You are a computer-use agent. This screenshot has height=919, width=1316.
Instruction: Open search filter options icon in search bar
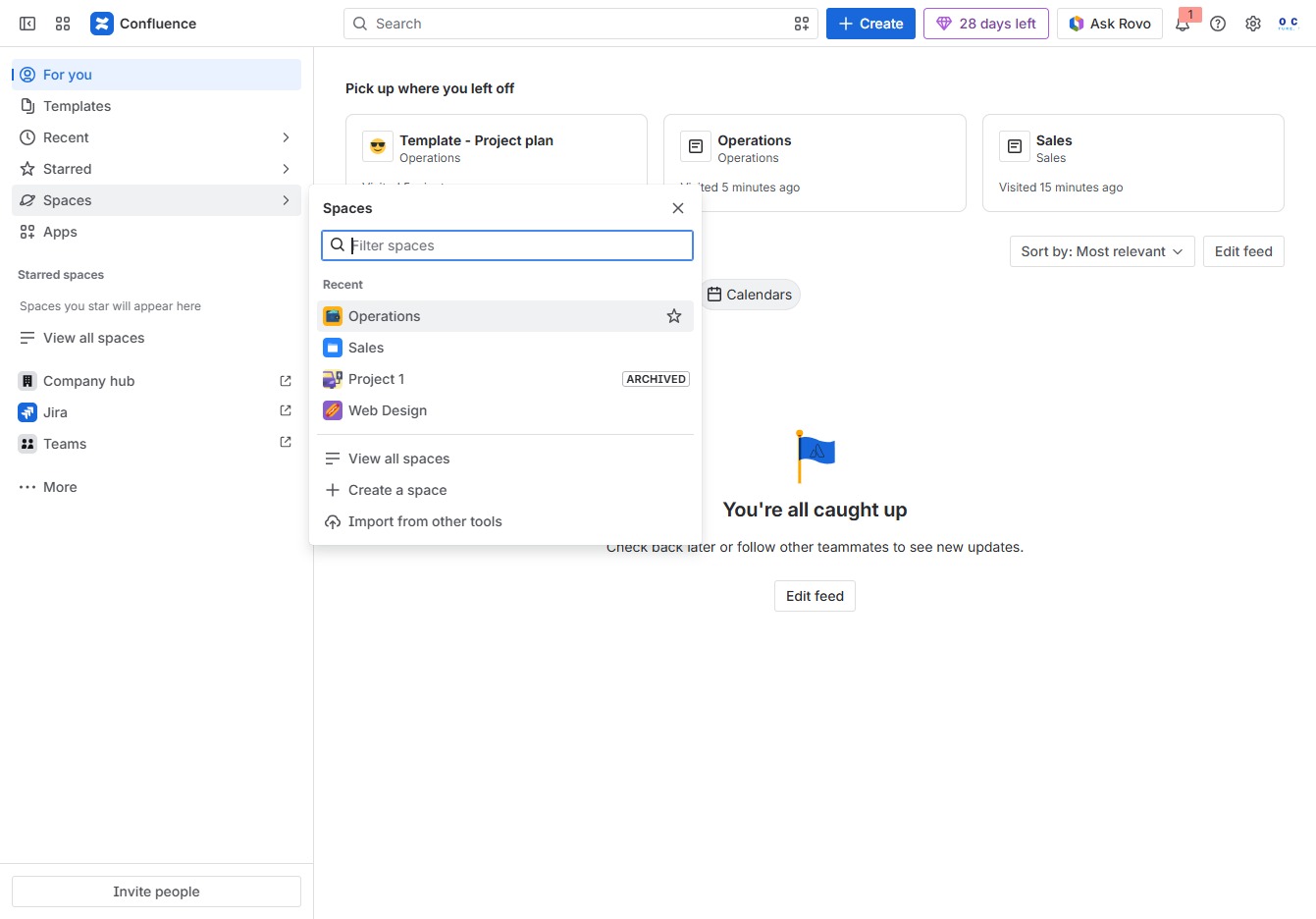point(802,24)
